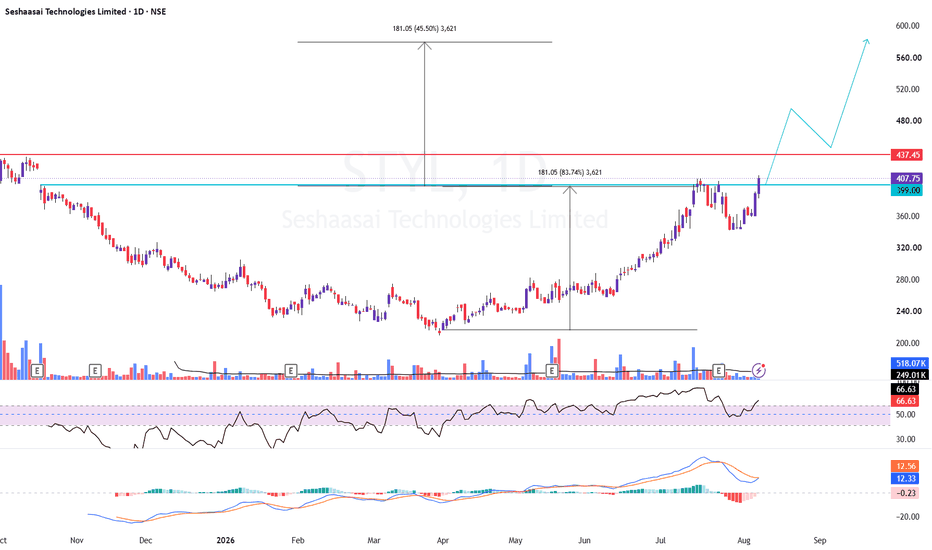Click the -20.00 MACD axis label
The width and height of the screenshot is (932, 550).
tap(906, 517)
